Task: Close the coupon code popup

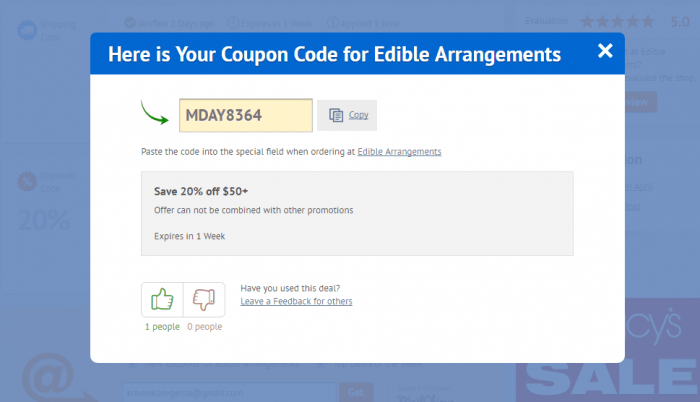Action: 604,51
